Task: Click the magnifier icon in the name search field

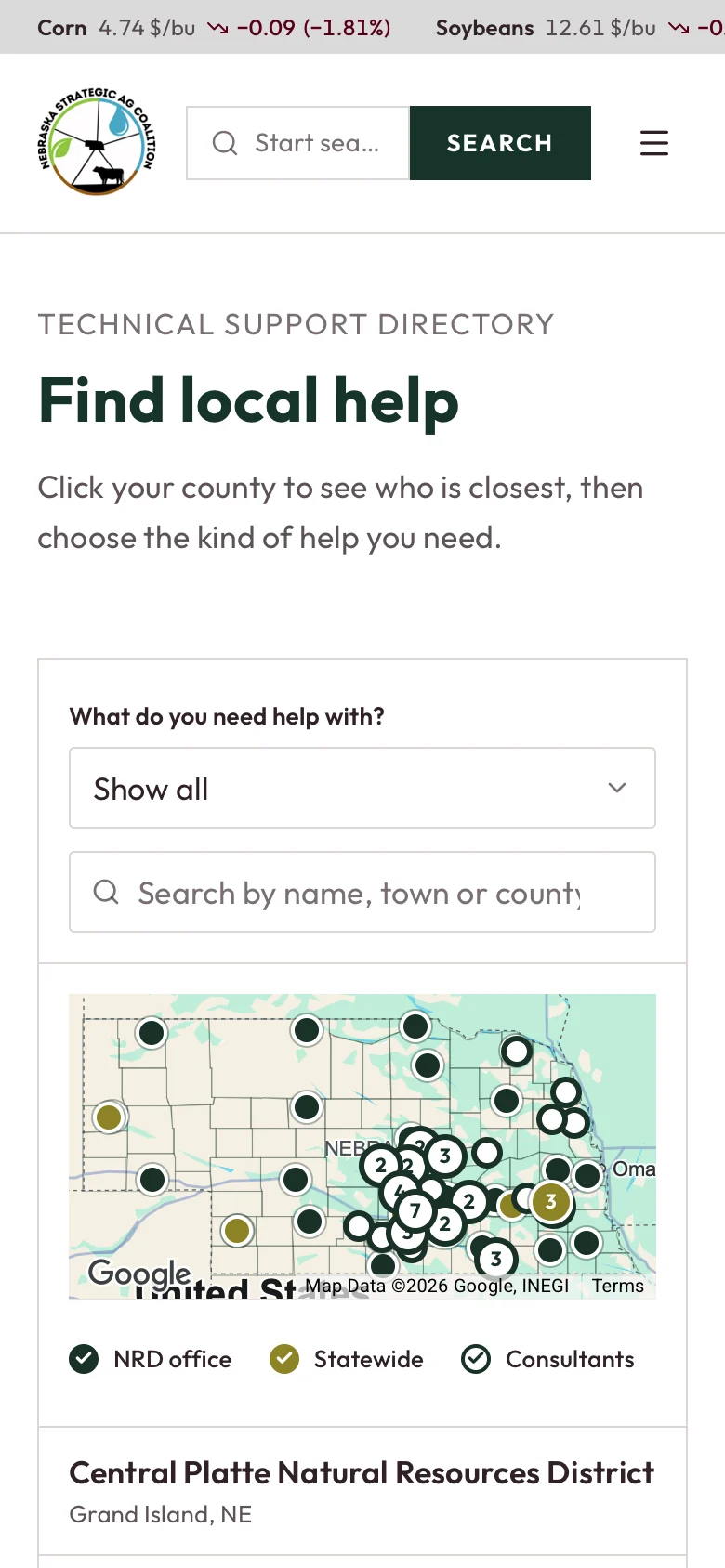Action: click(107, 892)
